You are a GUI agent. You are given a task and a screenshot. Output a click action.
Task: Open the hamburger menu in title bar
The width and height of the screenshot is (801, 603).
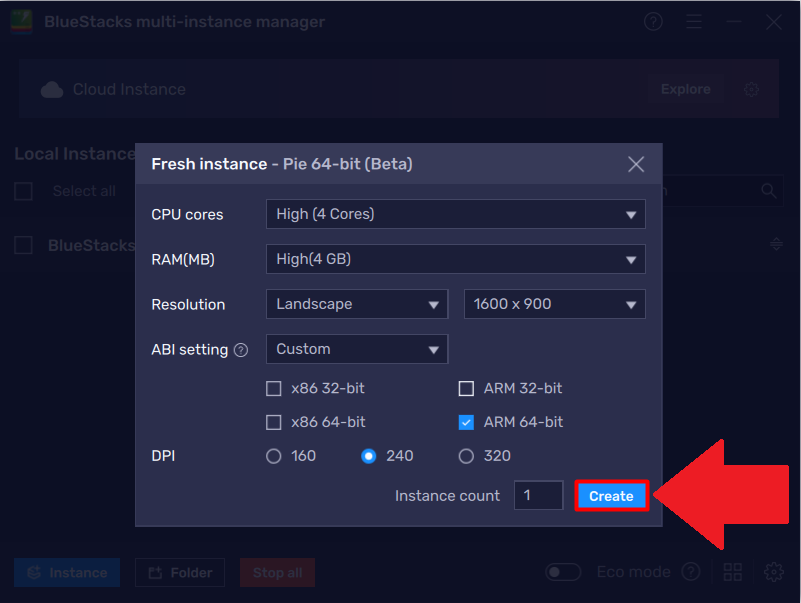(x=694, y=21)
